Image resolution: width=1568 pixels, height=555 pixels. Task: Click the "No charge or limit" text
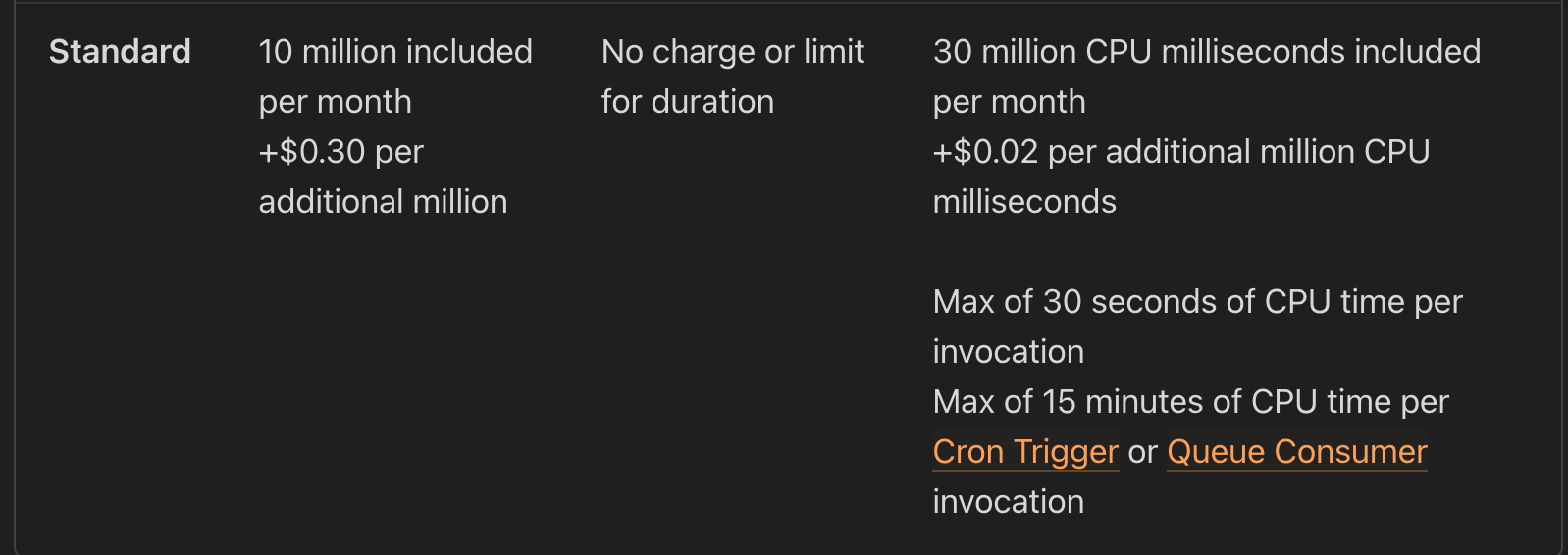pos(732,52)
